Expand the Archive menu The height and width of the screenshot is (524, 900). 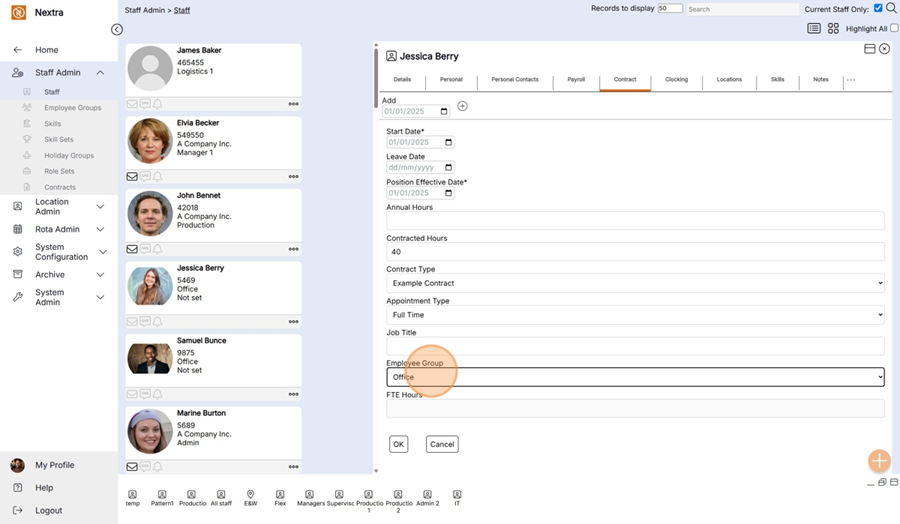[100, 274]
